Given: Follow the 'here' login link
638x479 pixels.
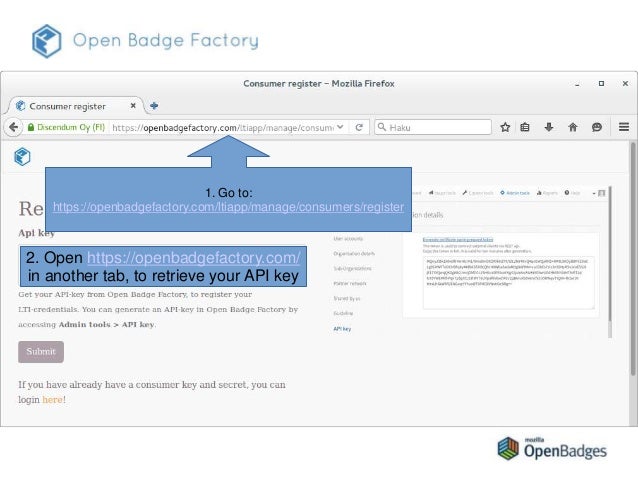Looking at the screenshot, I should coord(52,400).
